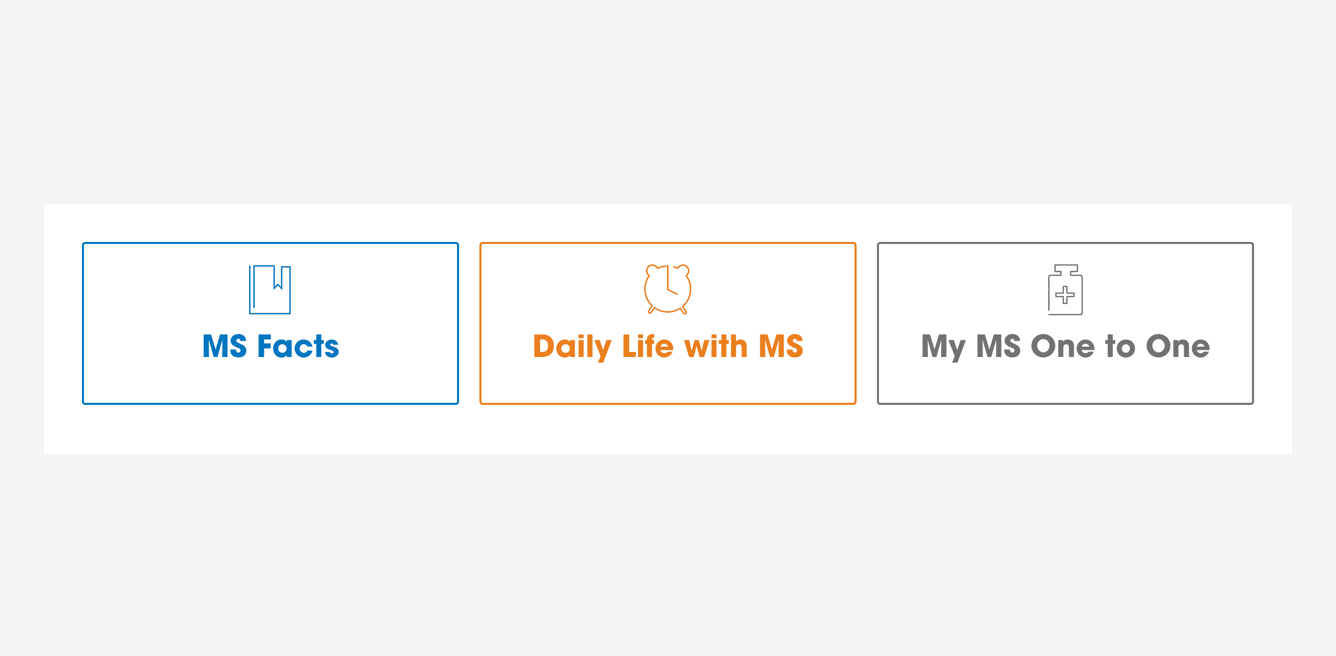Tap the plus cross on the bottle icon
Image resolution: width=1336 pixels, height=656 pixels.
(x=1065, y=295)
